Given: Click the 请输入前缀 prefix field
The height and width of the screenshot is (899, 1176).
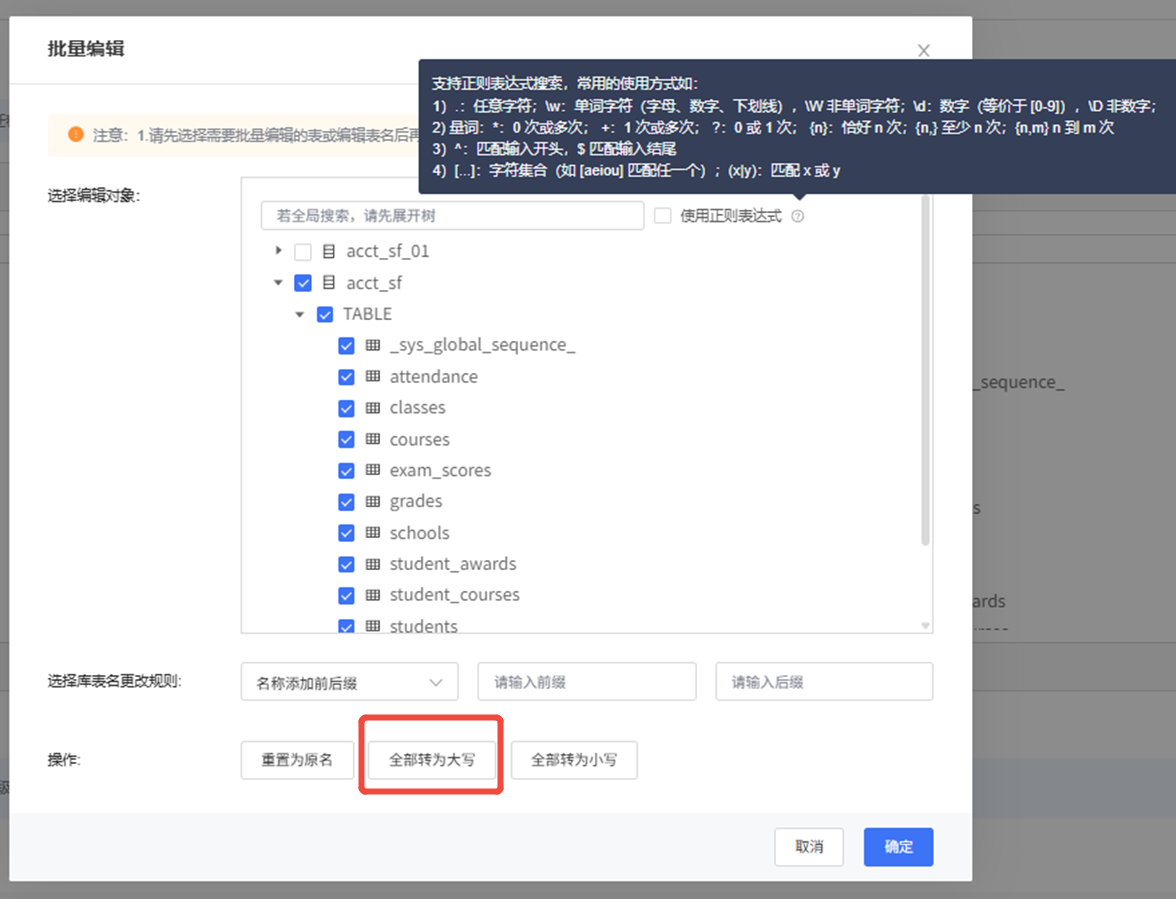Looking at the screenshot, I should click(586, 682).
